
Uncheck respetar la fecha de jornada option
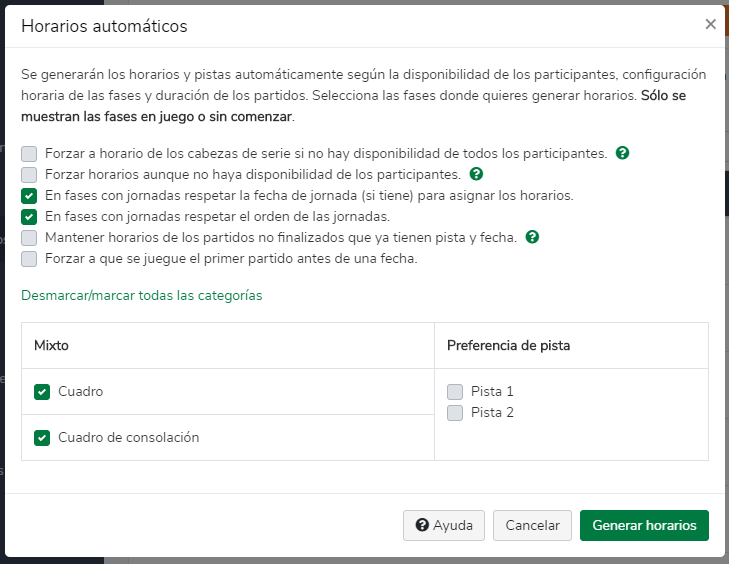[29, 196]
